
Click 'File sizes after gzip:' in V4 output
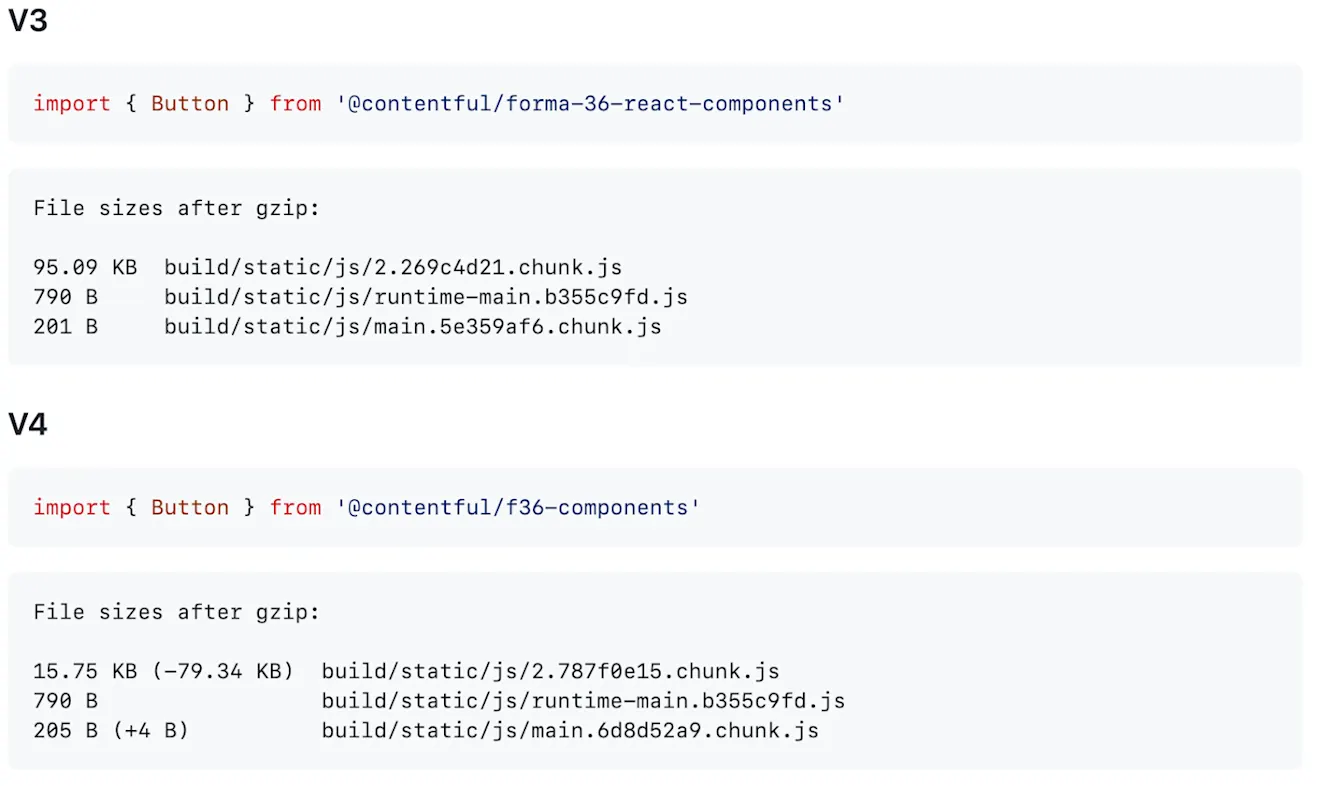pos(177,612)
